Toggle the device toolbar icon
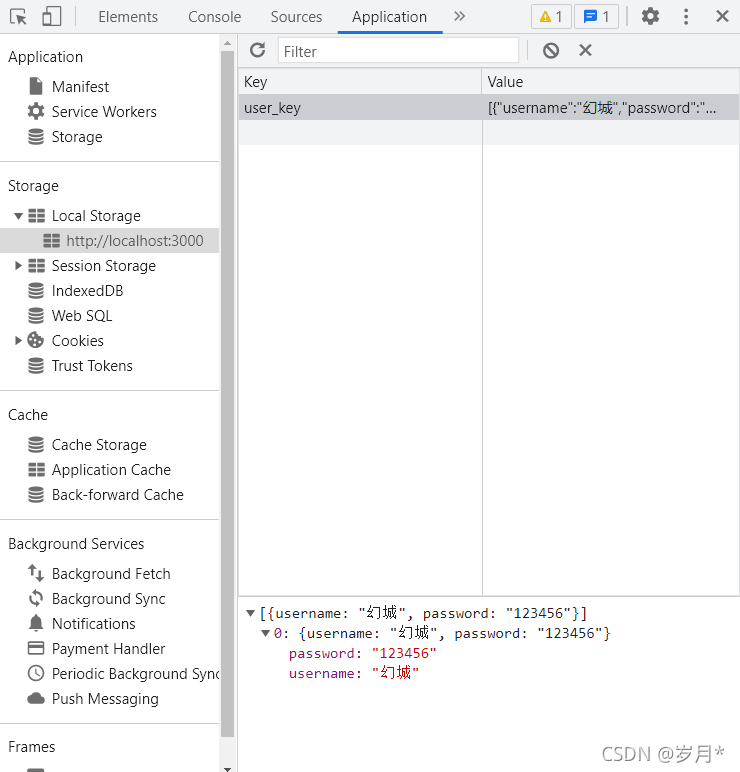 coord(51,16)
